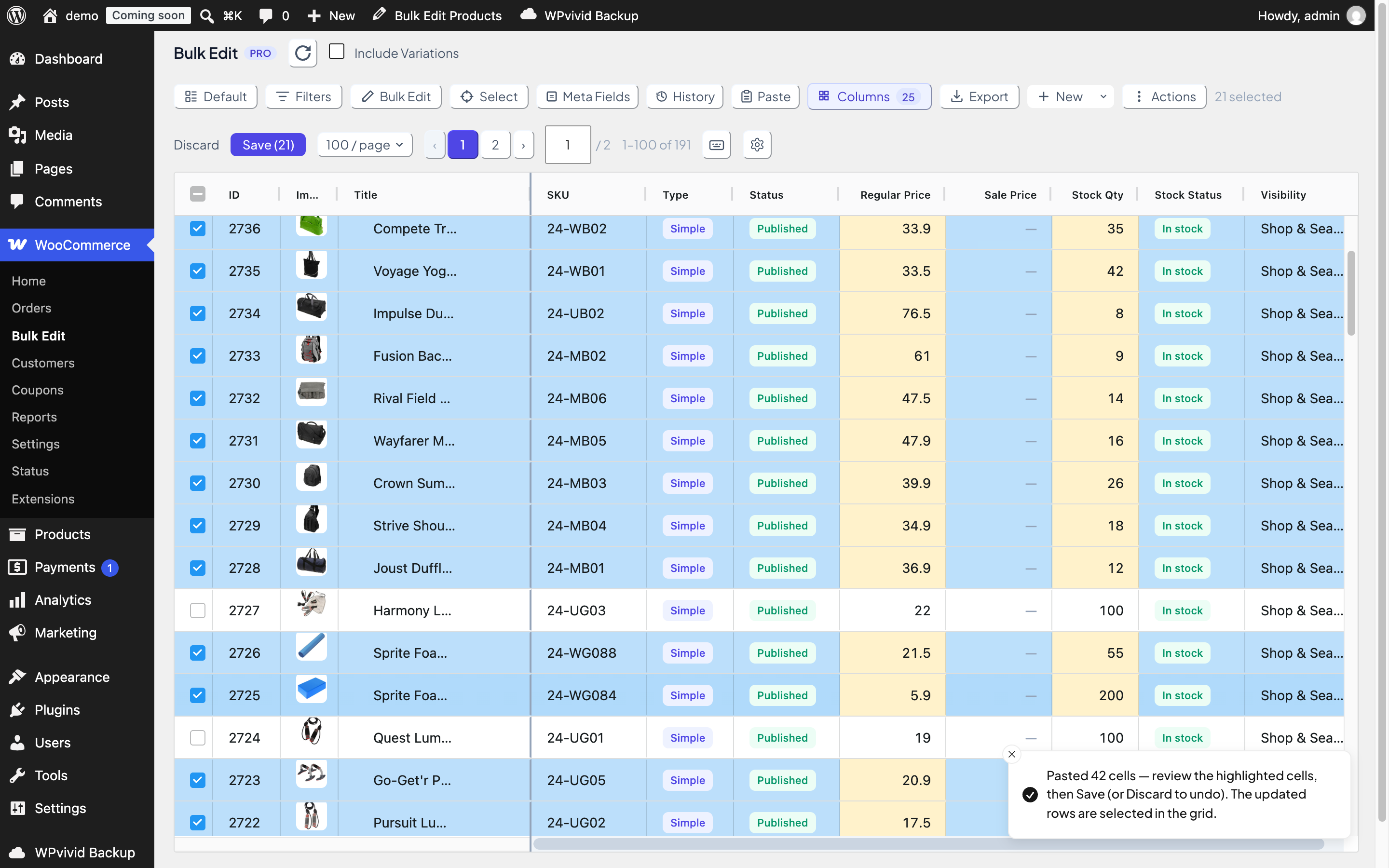The height and width of the screenshot is (868, 1389).
Task: Click the grid vertical scrollbar thumb
Action: click(x=1351, y=293)
